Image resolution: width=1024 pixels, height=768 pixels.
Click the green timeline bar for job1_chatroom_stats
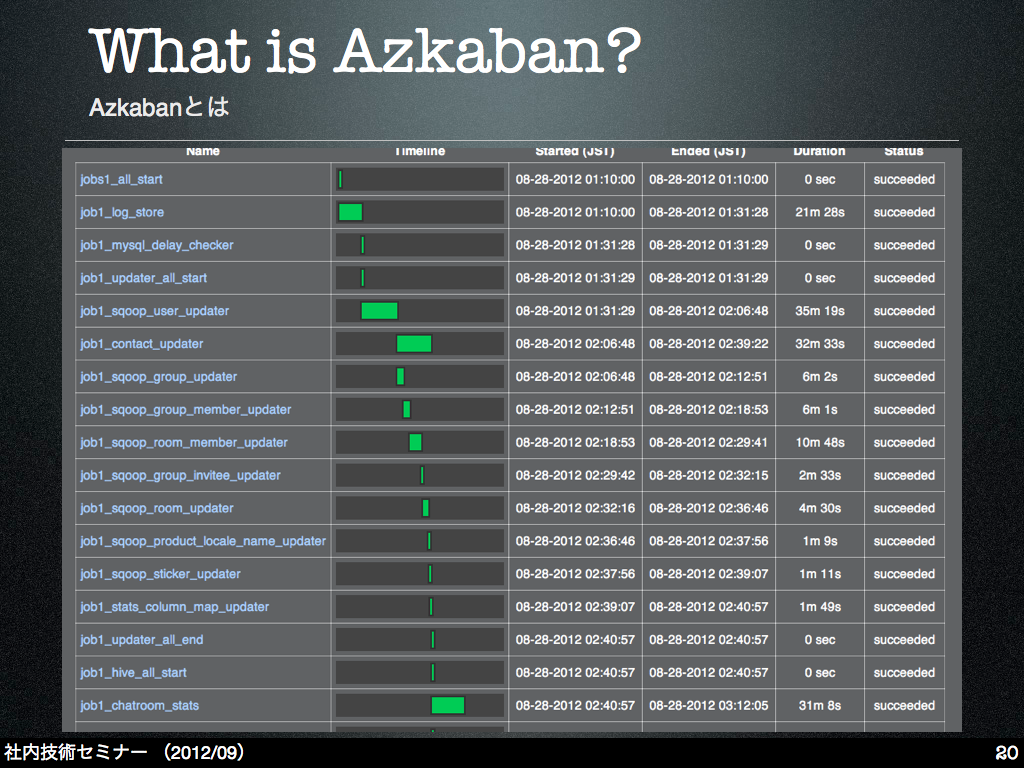point(448,705)
